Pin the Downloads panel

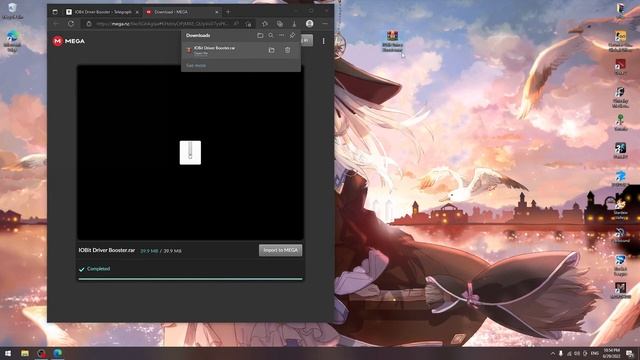pos(292,36)
